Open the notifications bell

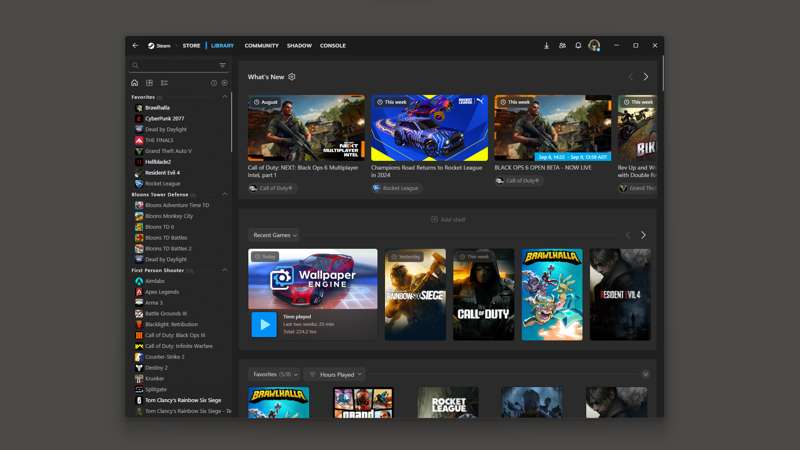(578, 45)
